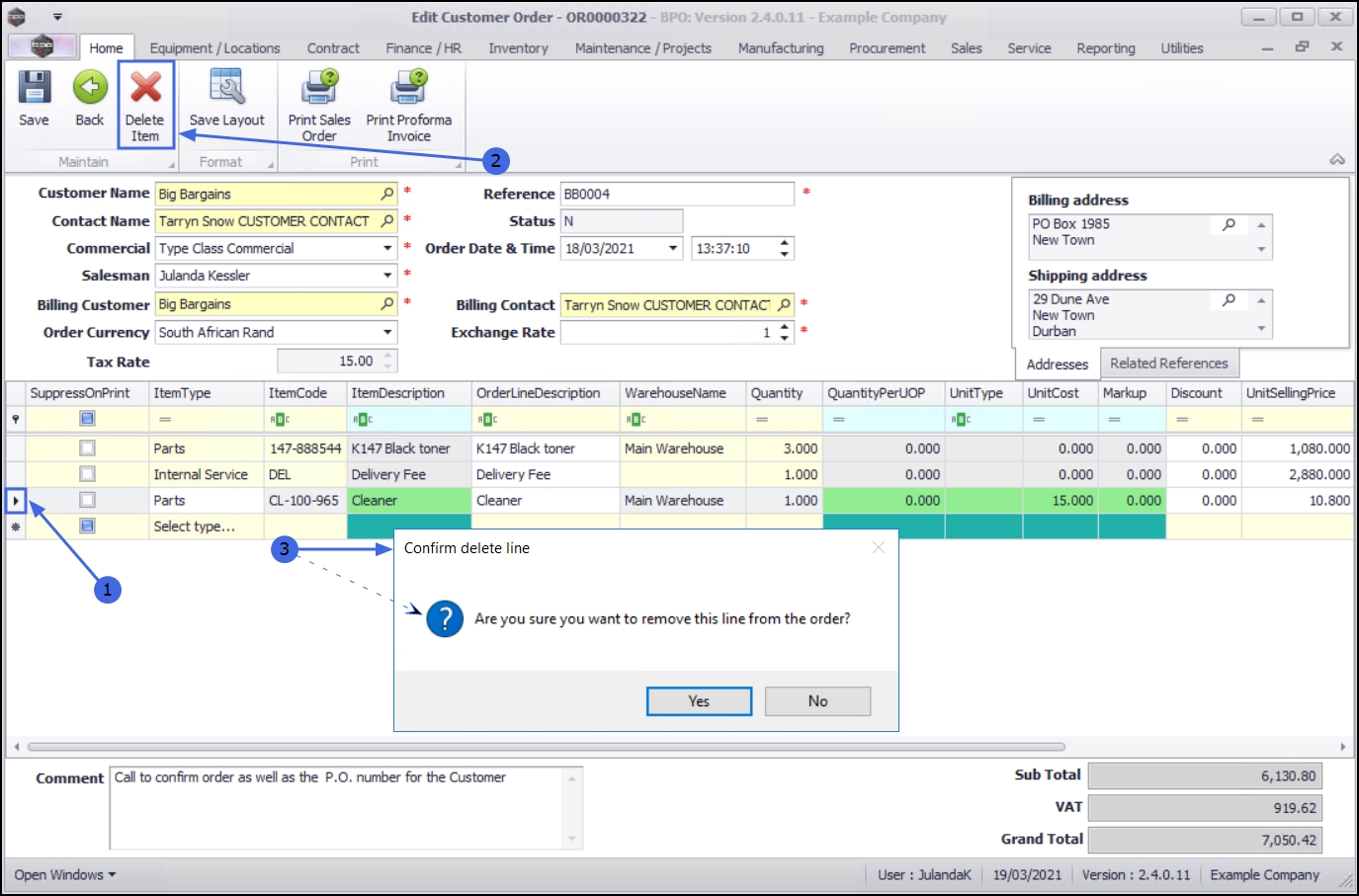This screenshot has height=896, width=1359.
Task: Search Customer Name using magnifier icon
Action: (x=387, y=194)
